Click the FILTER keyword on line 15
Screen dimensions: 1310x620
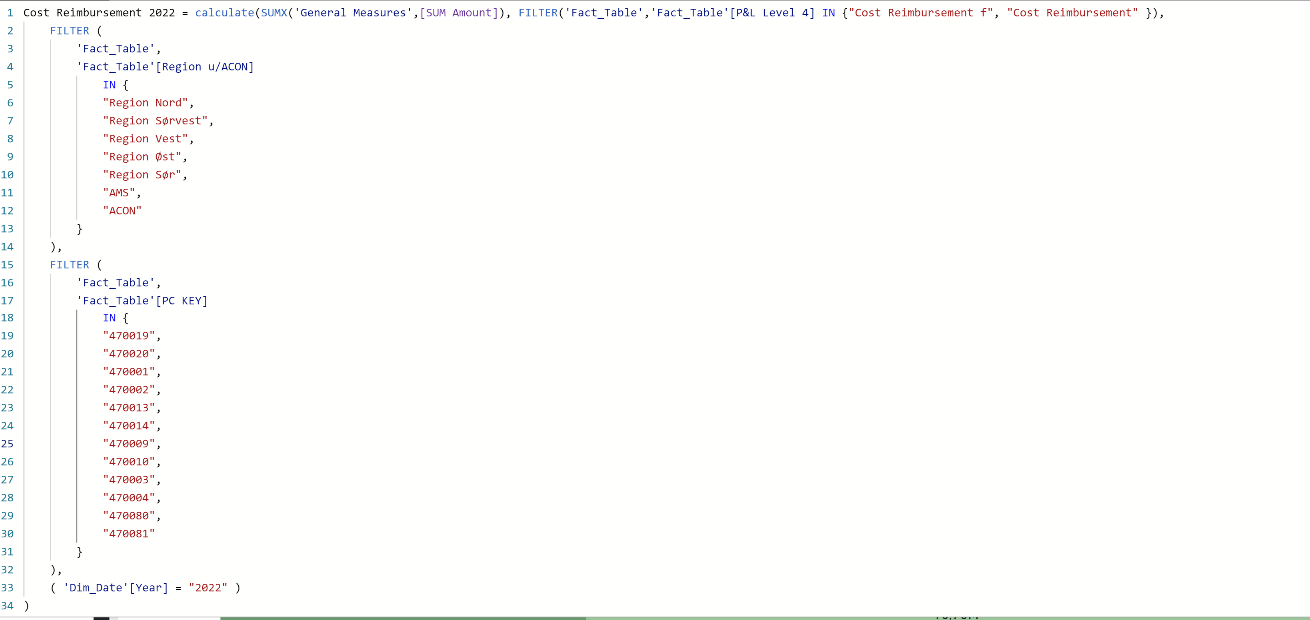tap(69, 264)
